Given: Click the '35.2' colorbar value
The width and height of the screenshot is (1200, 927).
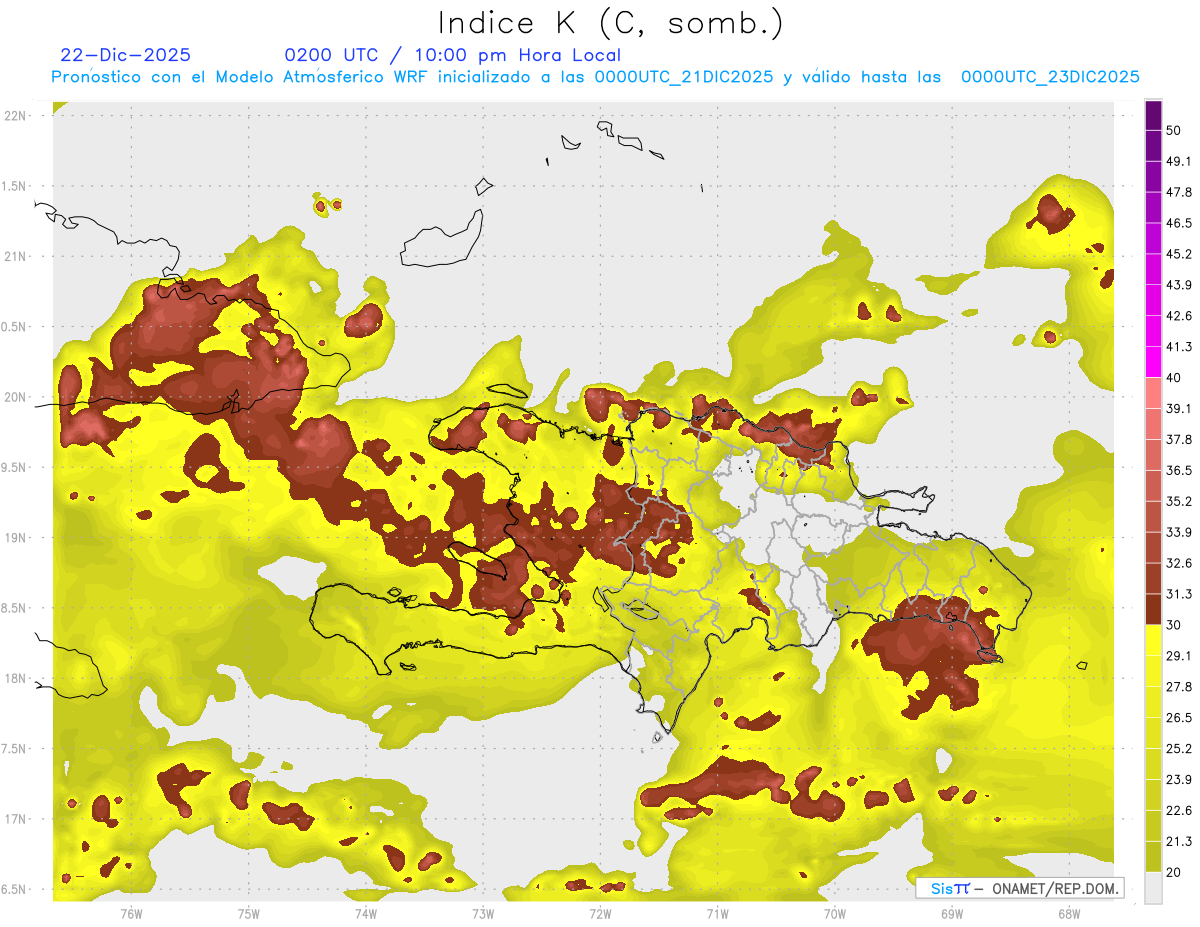Looking at the screenshot, I should tap(1179, 502).
